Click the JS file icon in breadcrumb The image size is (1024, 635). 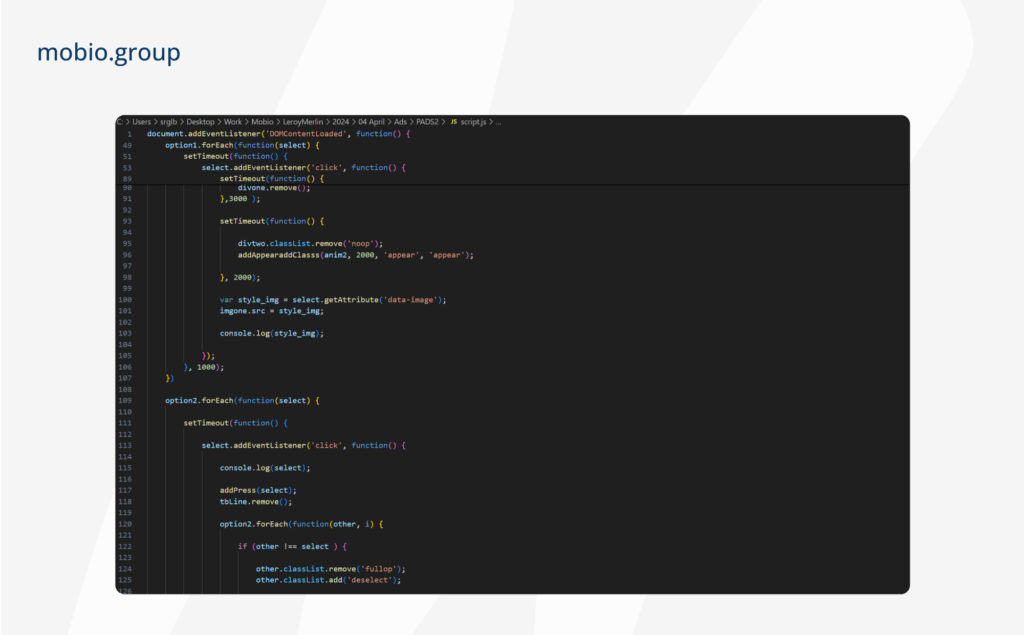(x=453, y=122)
